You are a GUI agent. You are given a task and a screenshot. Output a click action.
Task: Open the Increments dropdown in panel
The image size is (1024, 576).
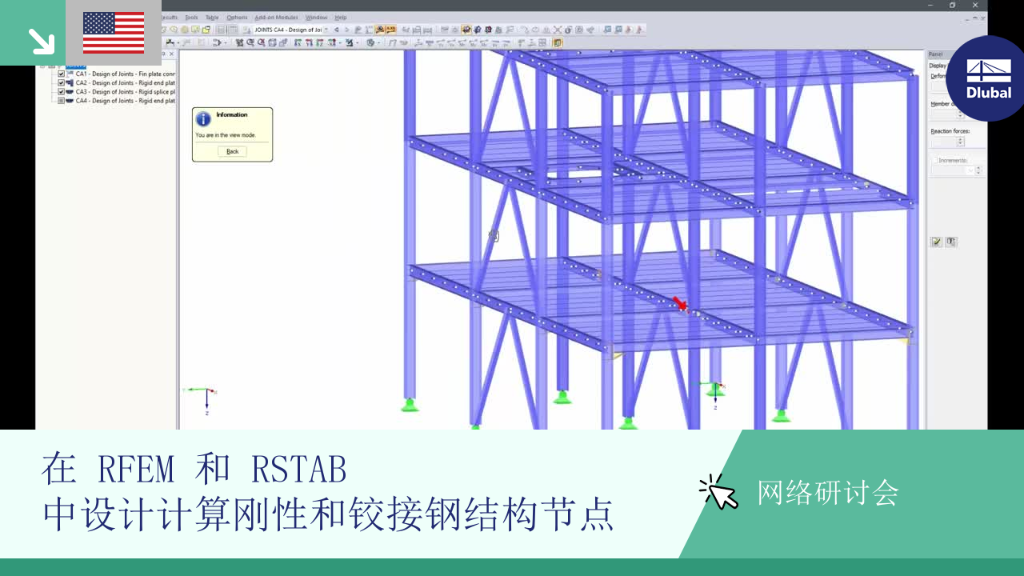(970, 170)
